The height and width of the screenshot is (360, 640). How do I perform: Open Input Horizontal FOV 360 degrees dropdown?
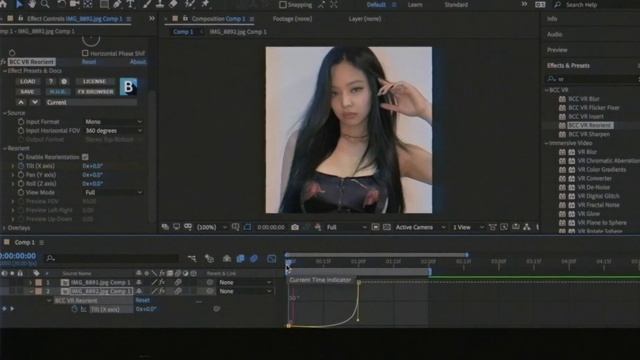[113, 131]
